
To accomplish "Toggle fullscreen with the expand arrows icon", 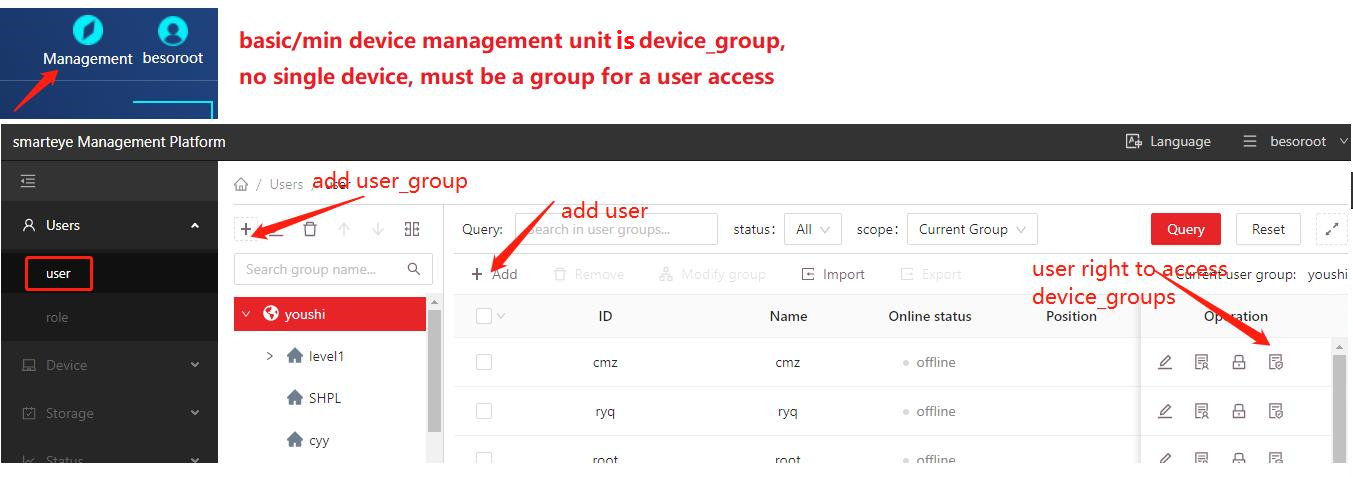I will coord(1331,229).
